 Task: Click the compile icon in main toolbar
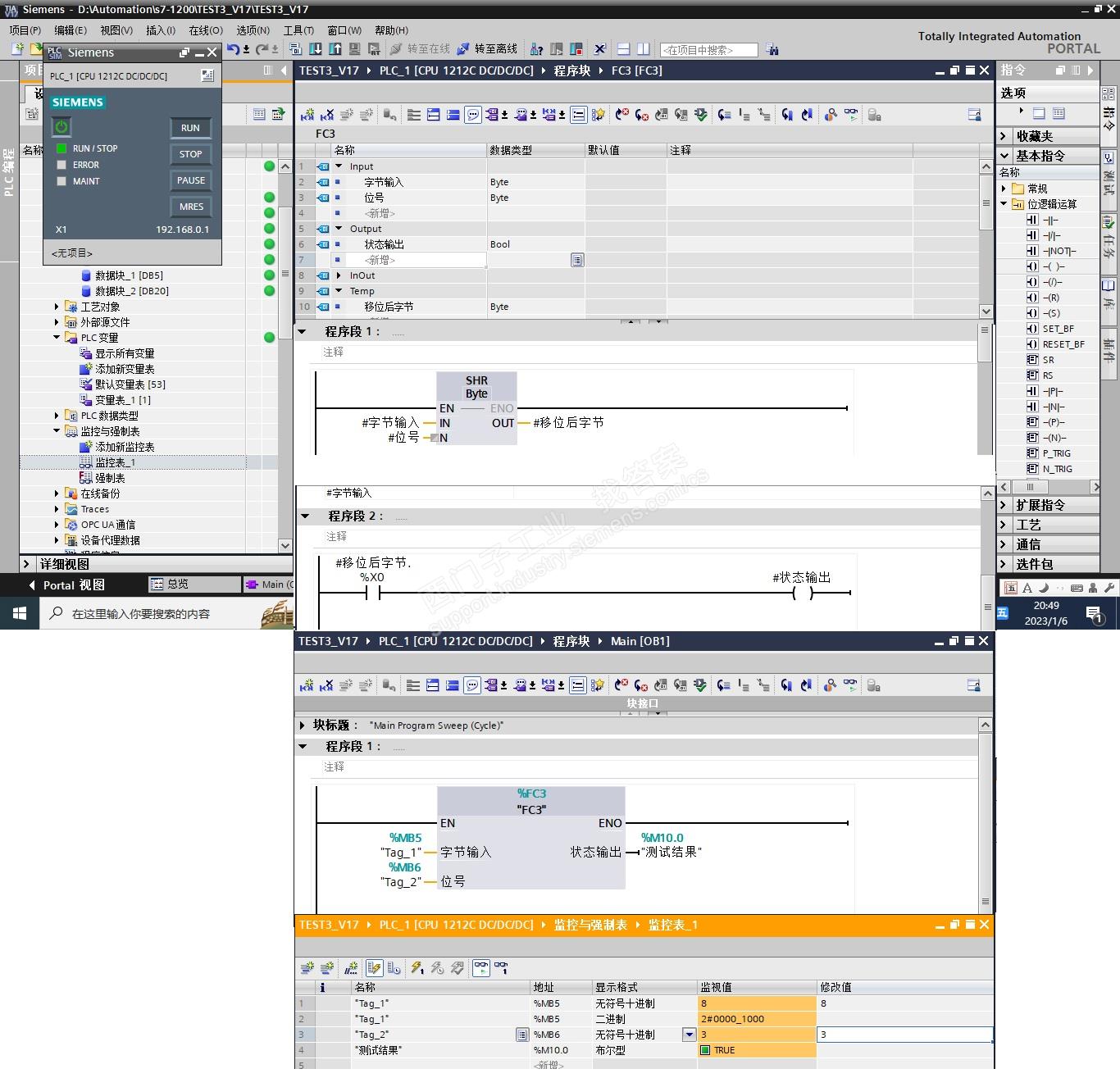pos(296,49)
